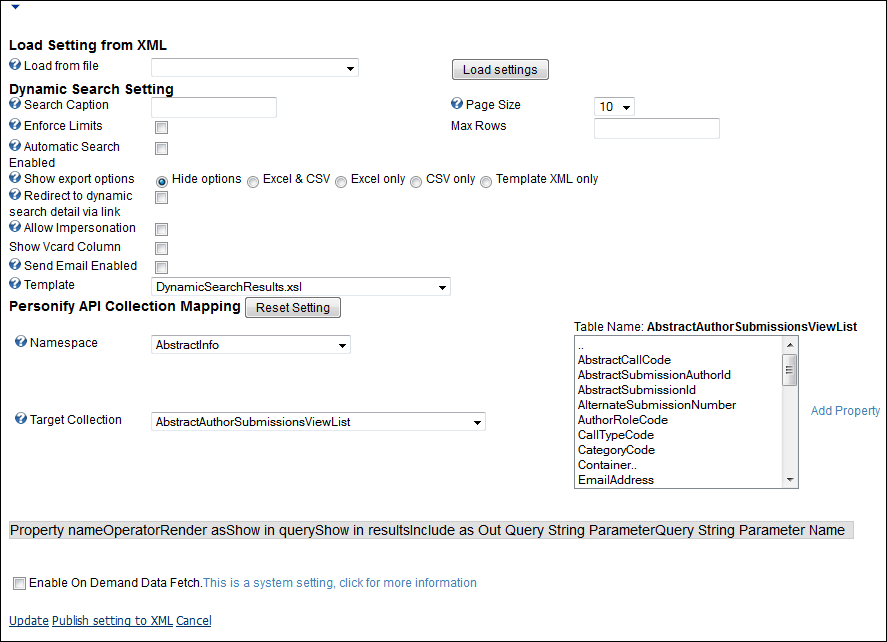
Task: Click the Update link
Action: [29, 621]
